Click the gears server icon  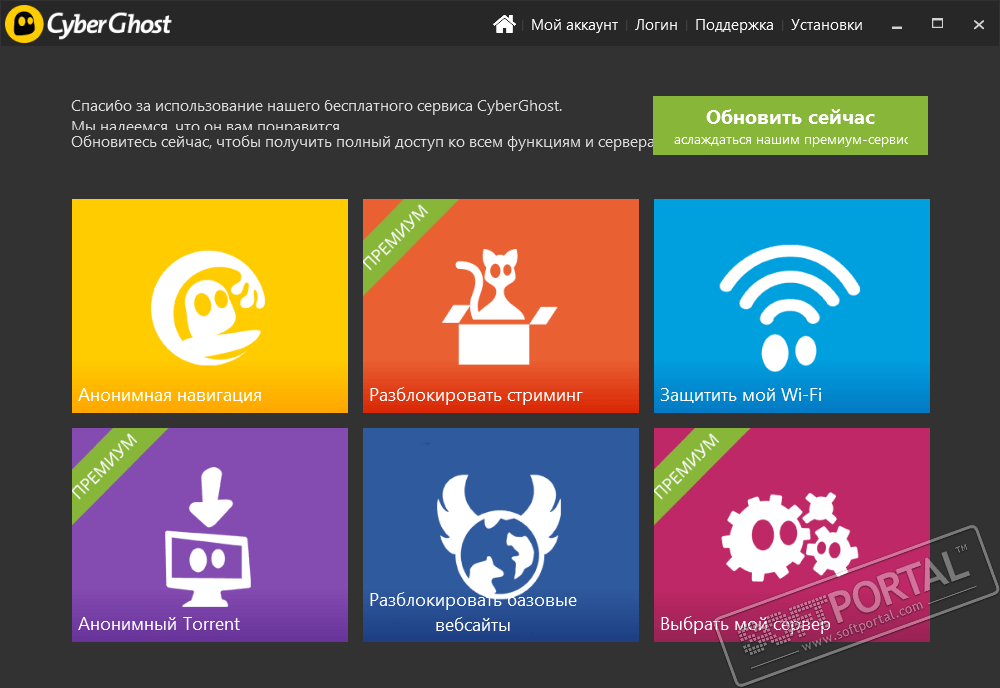(x=790, y=536)
